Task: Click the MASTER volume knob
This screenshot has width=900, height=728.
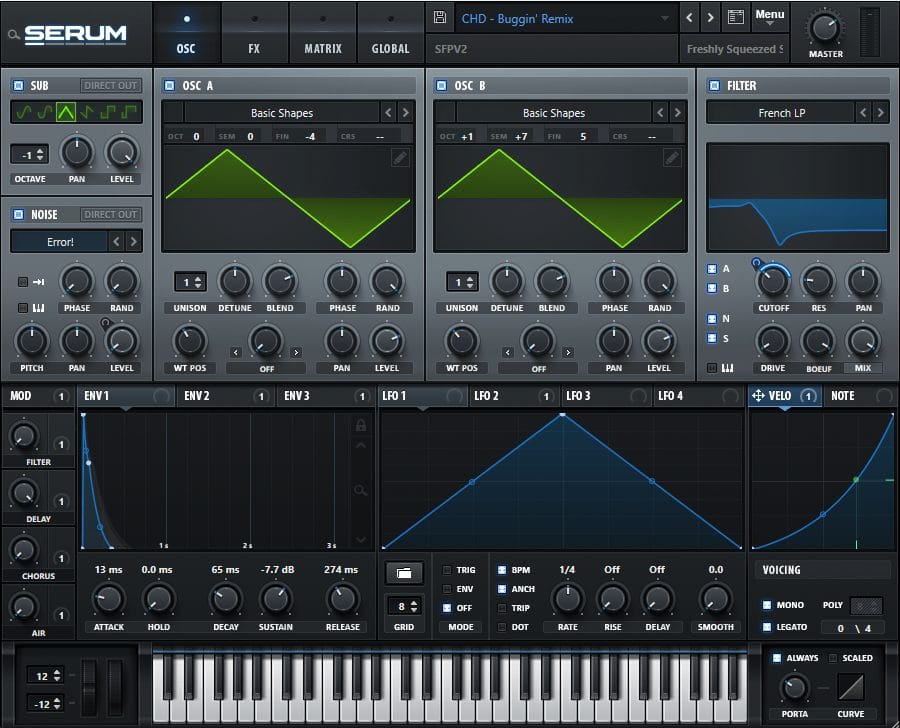Action: (x=825, y=28)
